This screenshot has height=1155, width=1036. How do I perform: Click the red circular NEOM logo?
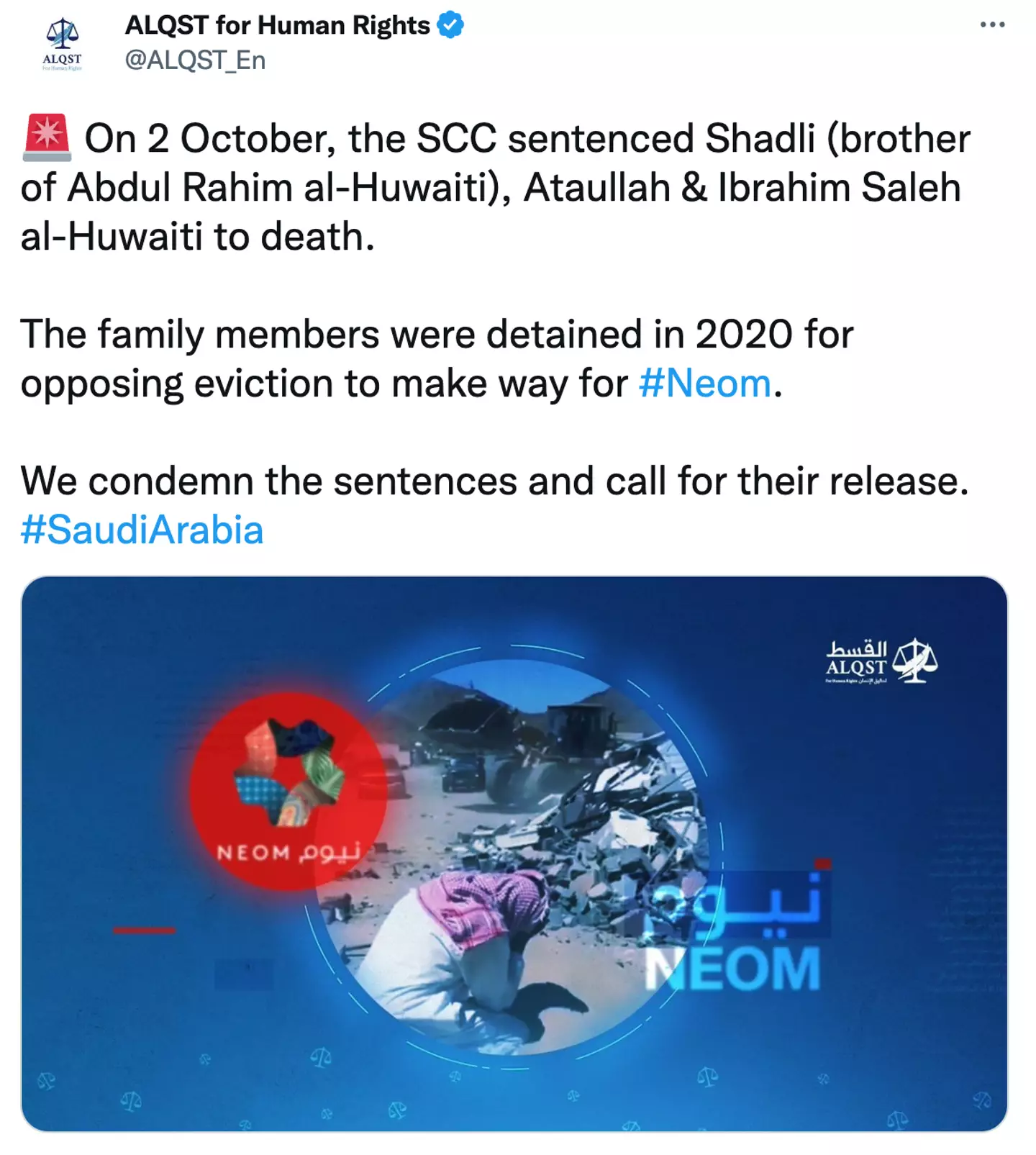[288, 790]
